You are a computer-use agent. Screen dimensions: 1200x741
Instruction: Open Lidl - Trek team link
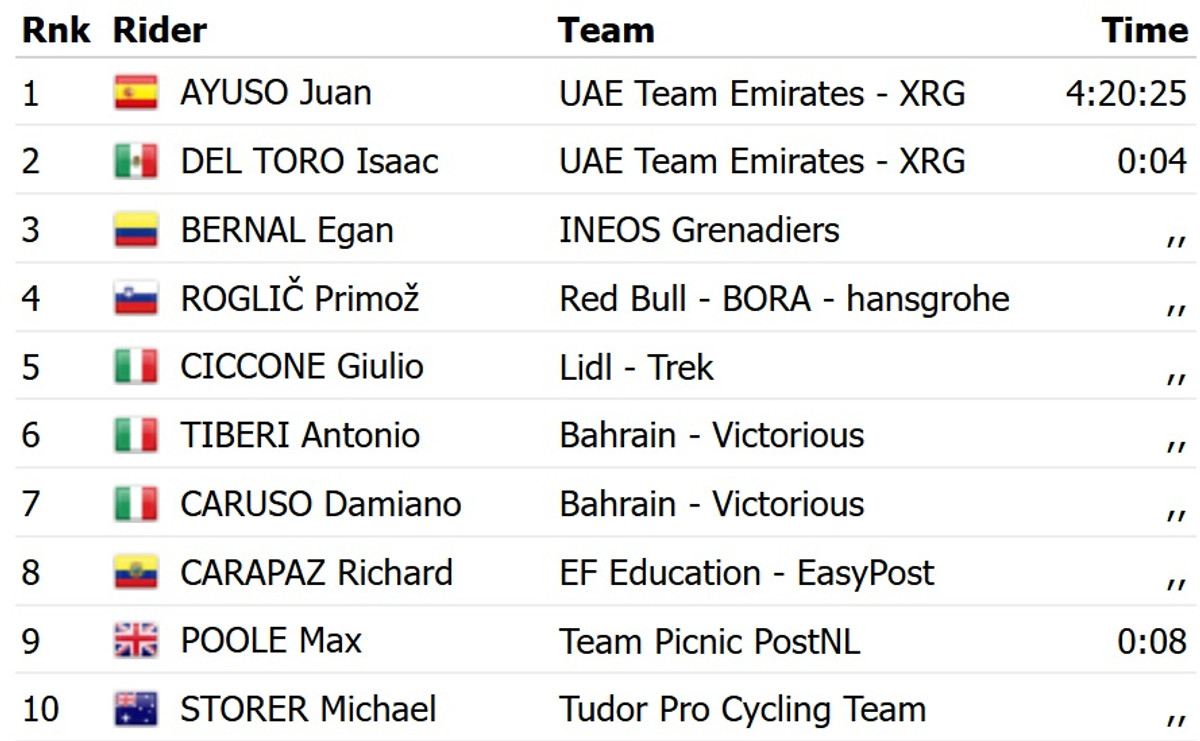coord(636,367)
